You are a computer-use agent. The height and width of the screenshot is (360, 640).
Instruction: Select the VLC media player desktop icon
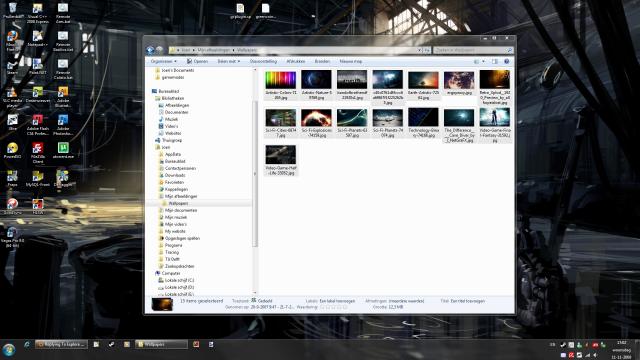(x=12, y=97)
